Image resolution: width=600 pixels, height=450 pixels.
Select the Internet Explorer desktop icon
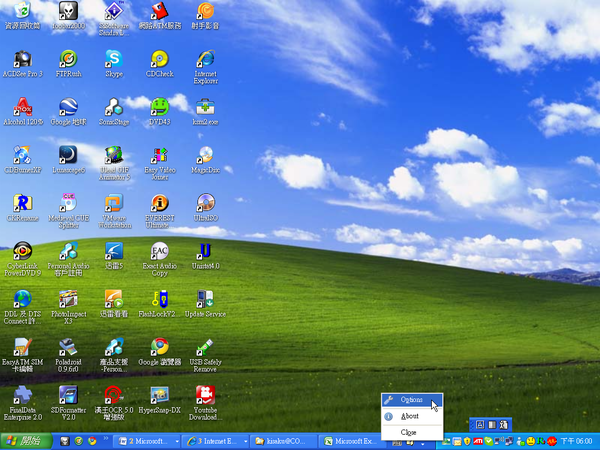pos(206,67)
